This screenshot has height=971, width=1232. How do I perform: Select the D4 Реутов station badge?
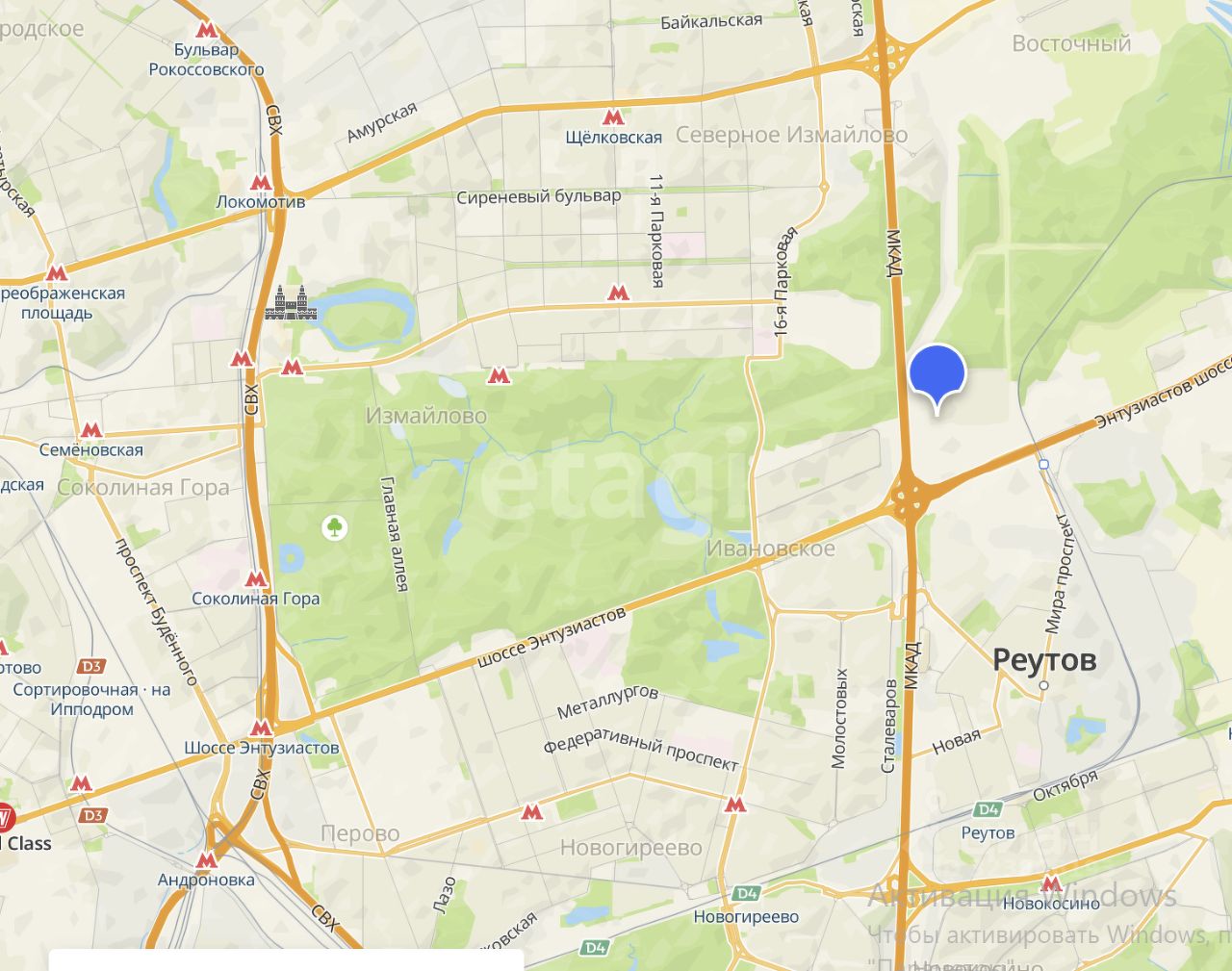[x=988, y=809]
